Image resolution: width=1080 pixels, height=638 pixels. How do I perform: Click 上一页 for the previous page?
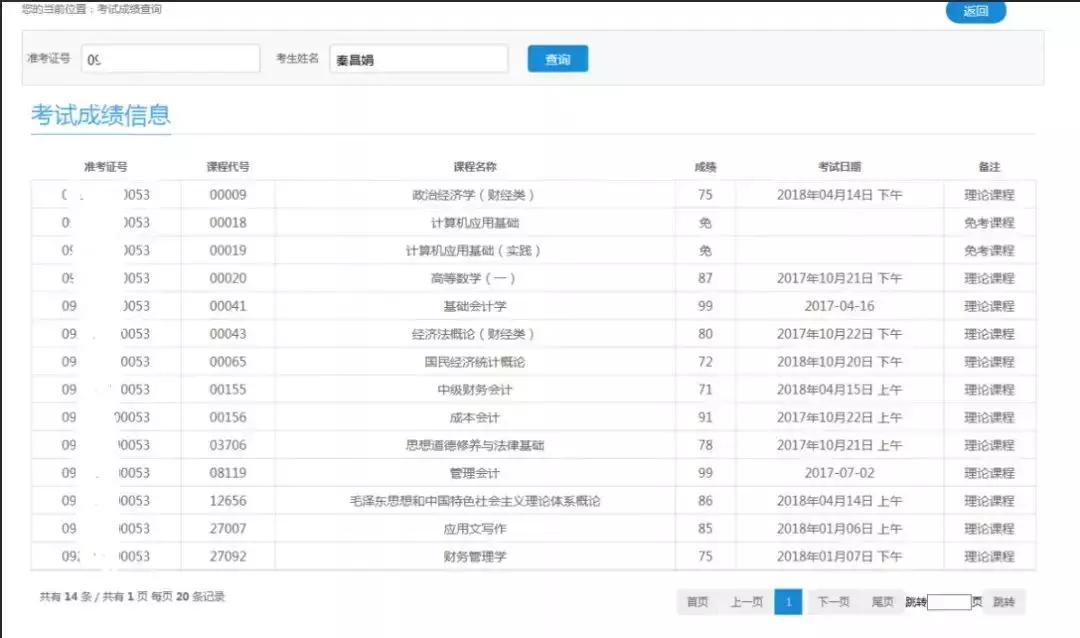pyautogui.click(x=746, y=602)
